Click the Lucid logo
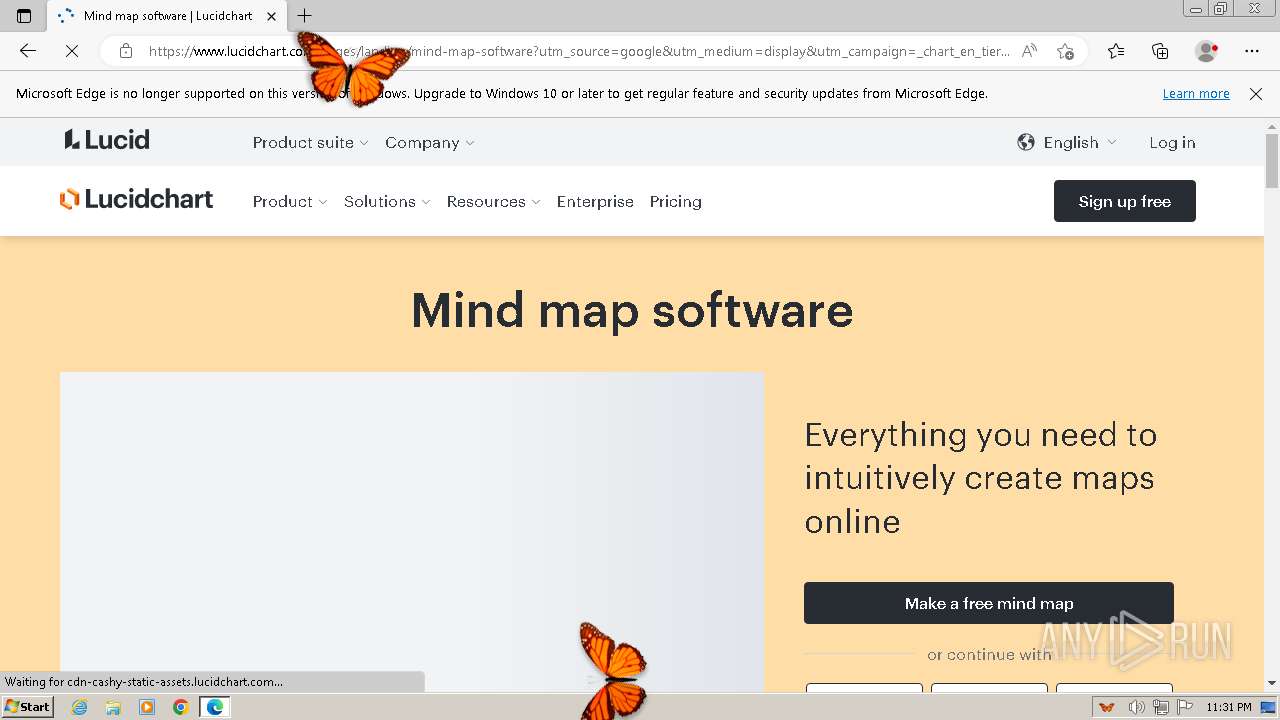This screenshot has width=1280, height=720. click(107, 140)
